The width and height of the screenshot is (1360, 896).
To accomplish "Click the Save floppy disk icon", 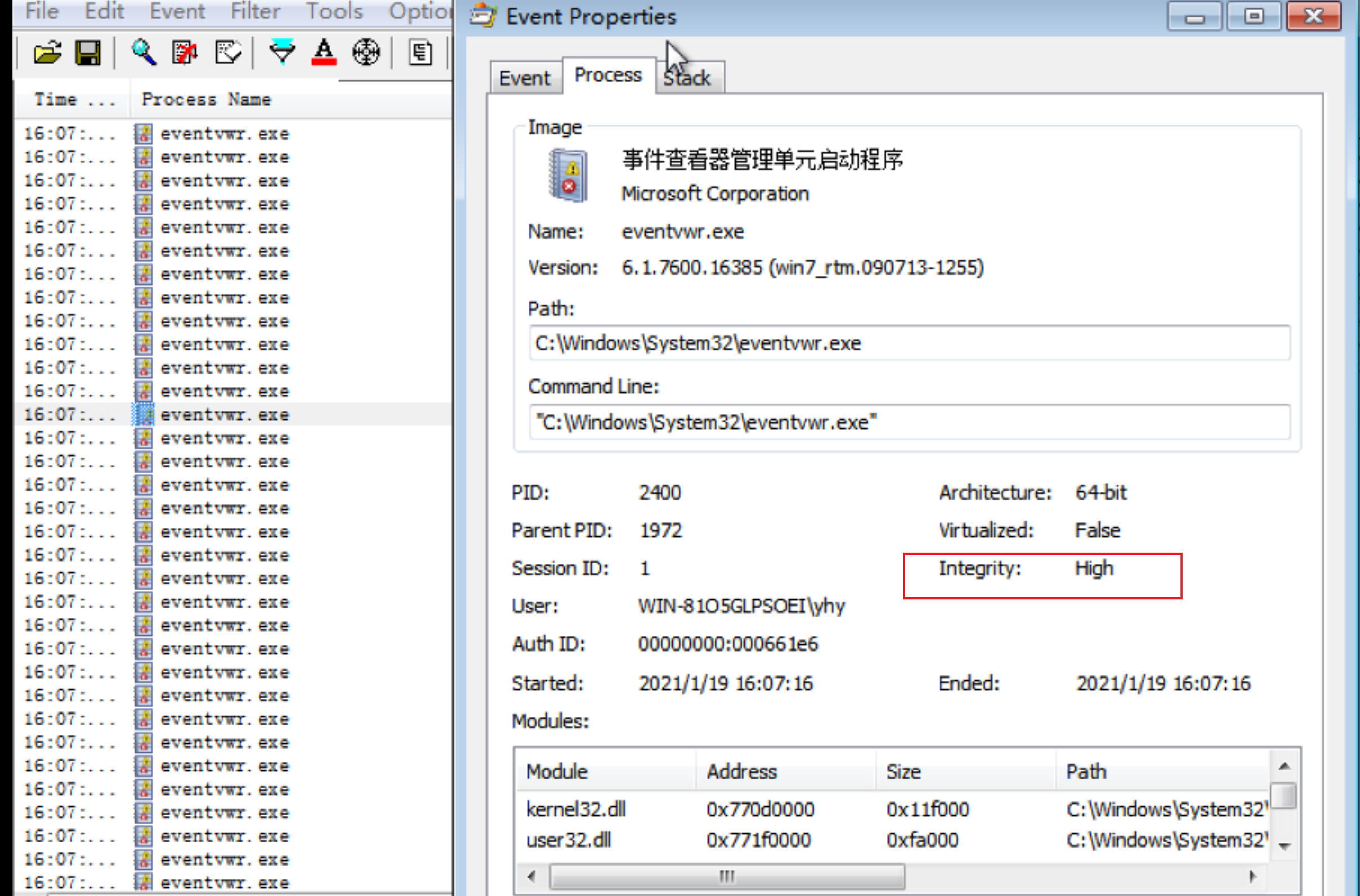I will tap(88, 53).
